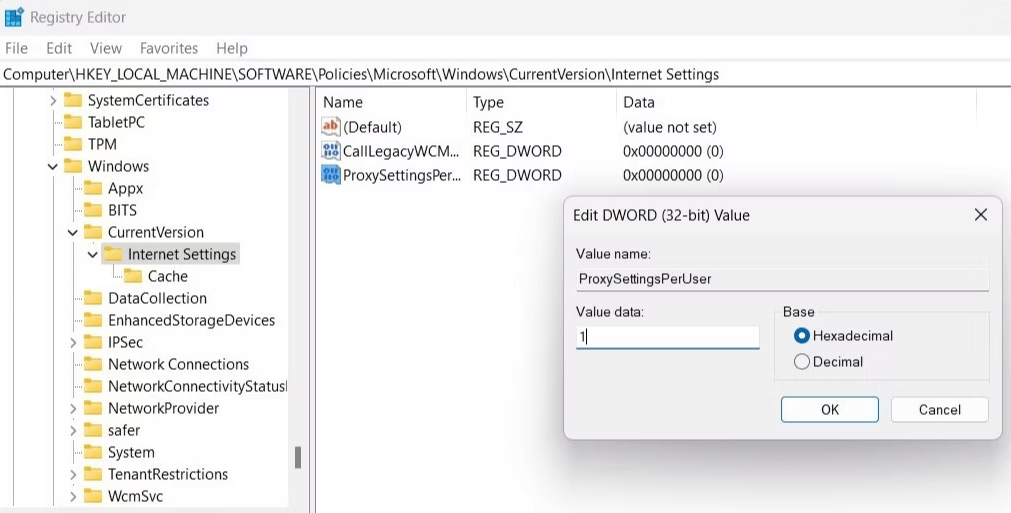Click the registry path address bar
This screenshot has height=513, width=1011.
pyautogui.click(x=506, y=75)
